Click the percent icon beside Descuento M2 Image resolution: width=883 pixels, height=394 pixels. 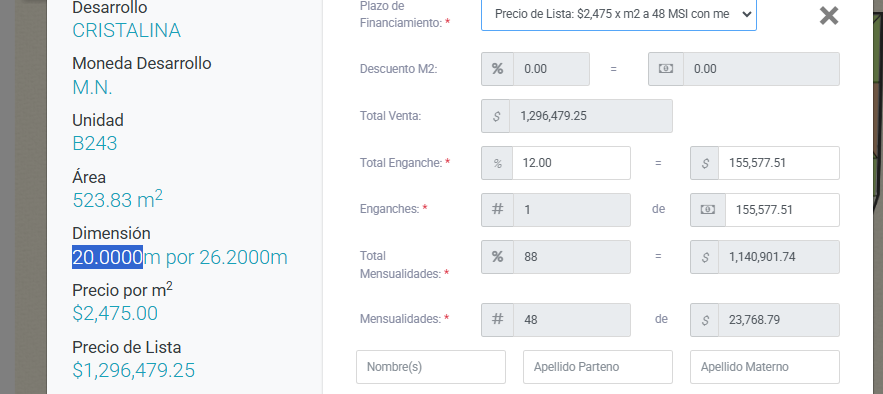point(497,69)
